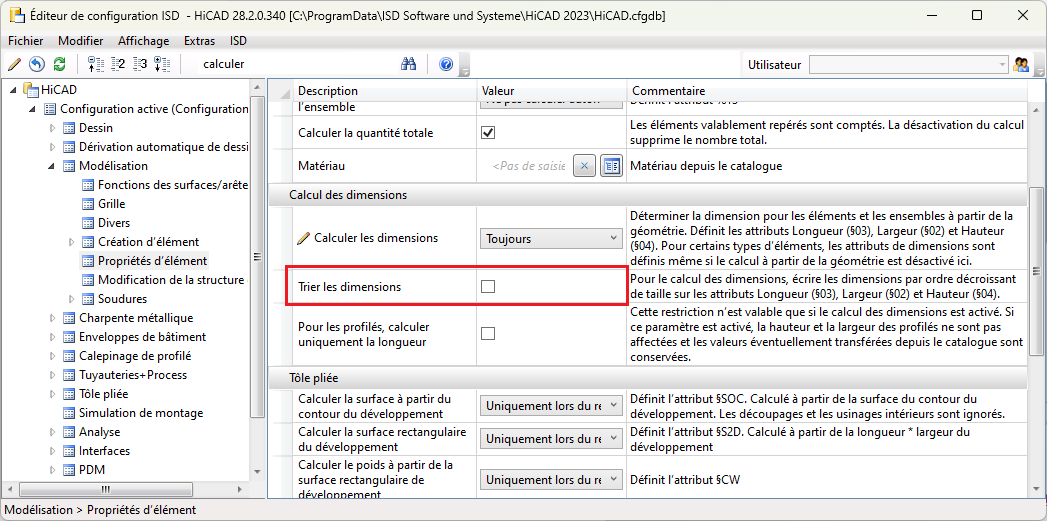The image size is (1047, 521).
Task: Check the Trier les dimensions checkbox
Action: coord(488,287)
